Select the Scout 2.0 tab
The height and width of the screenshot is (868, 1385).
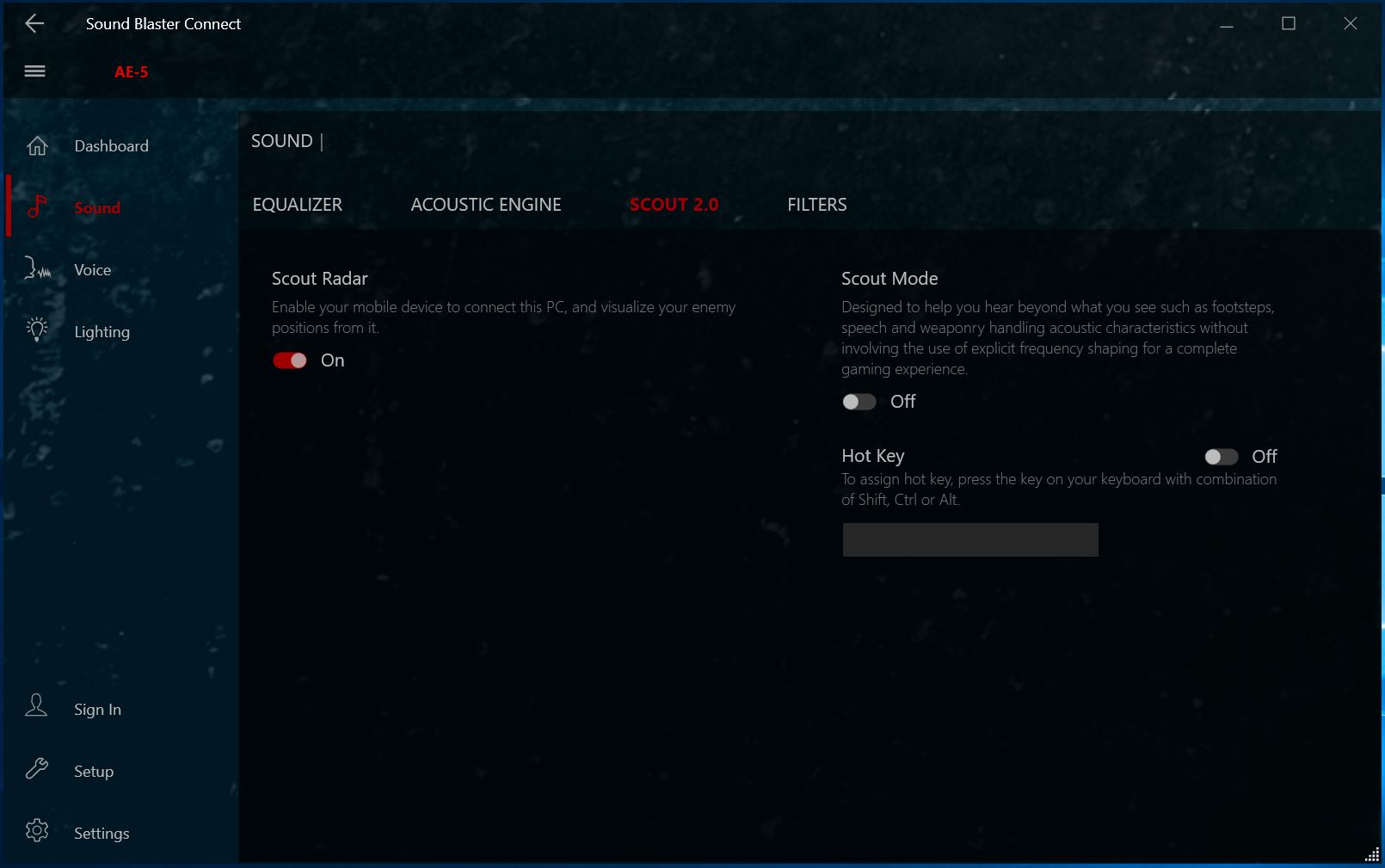tap(674, 205)
